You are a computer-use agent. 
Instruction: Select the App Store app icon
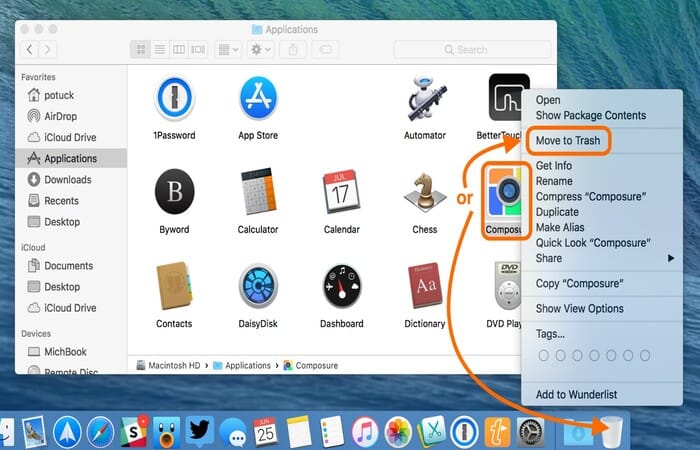click(x=258, y=99)
